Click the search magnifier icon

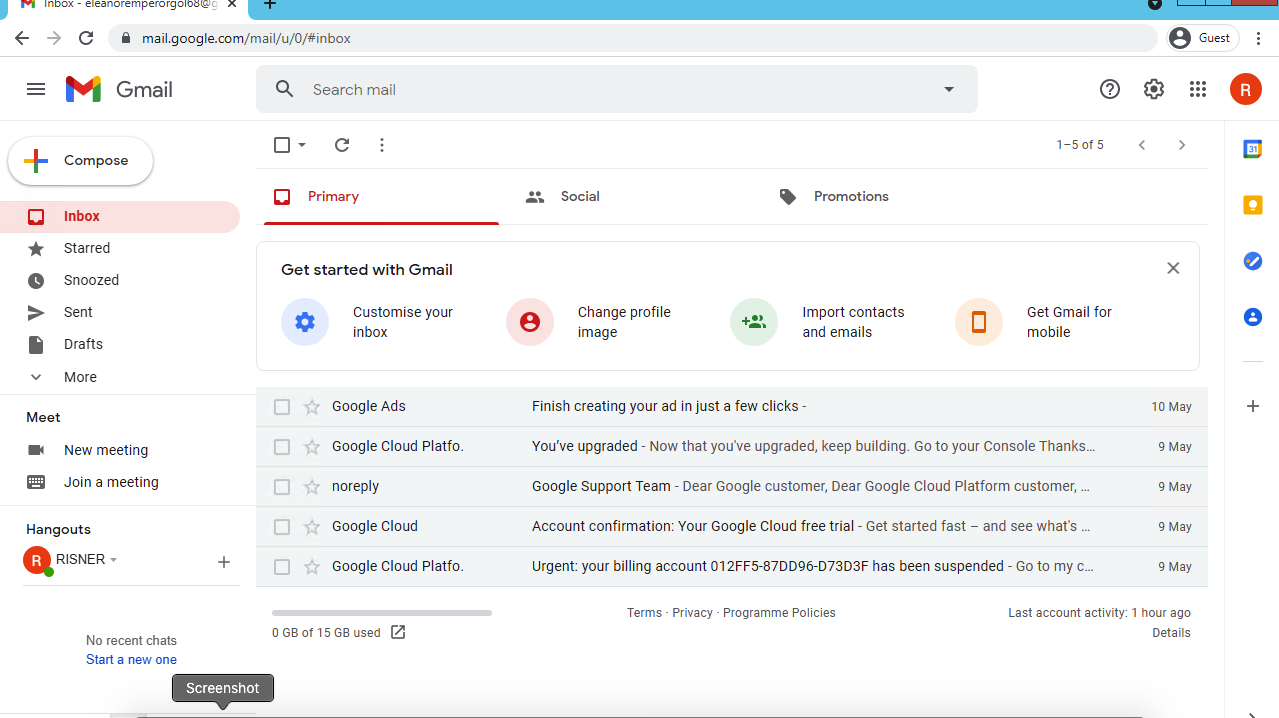285,89
